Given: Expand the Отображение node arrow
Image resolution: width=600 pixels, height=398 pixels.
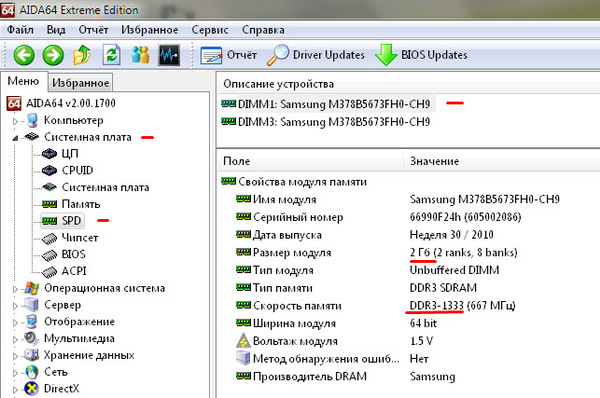Looking at the screenshot, I should click(x=15, y=323).
